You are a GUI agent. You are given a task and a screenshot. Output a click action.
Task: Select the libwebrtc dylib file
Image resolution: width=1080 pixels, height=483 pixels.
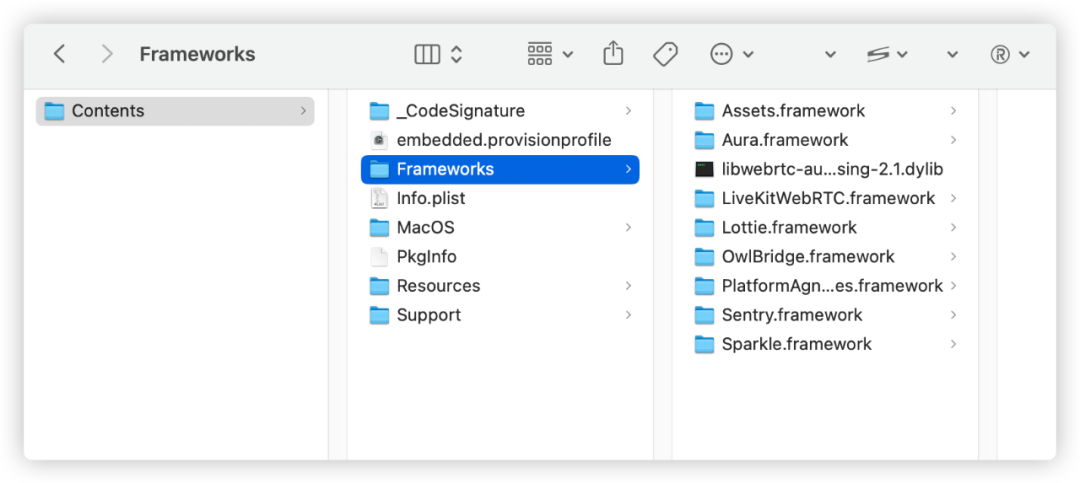[x=832, y=169]
